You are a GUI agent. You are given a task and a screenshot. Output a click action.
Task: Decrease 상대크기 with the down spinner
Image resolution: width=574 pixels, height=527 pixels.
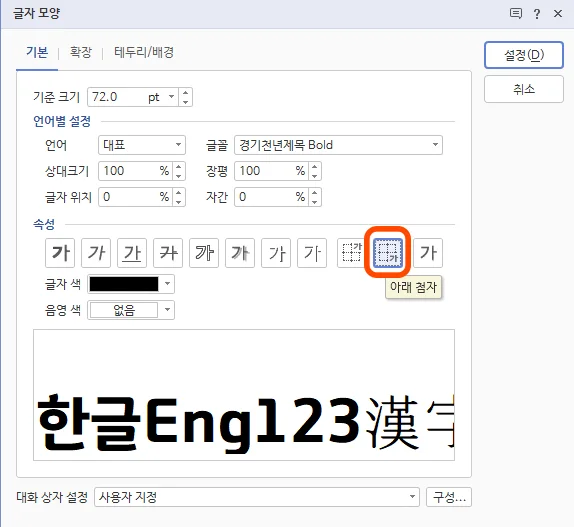tap(179, 176)
